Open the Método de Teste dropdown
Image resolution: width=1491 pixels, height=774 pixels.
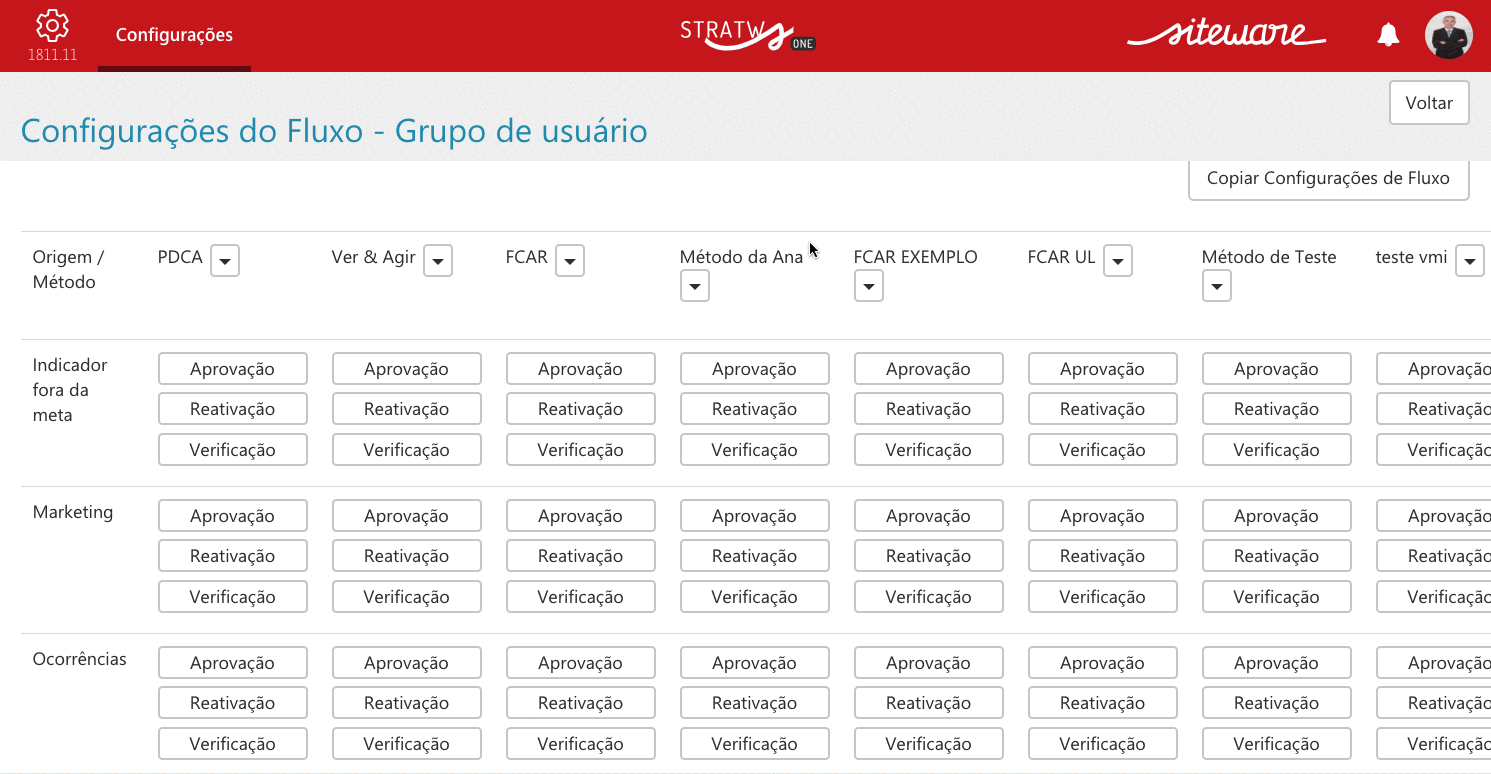(x=1216, y=287)
